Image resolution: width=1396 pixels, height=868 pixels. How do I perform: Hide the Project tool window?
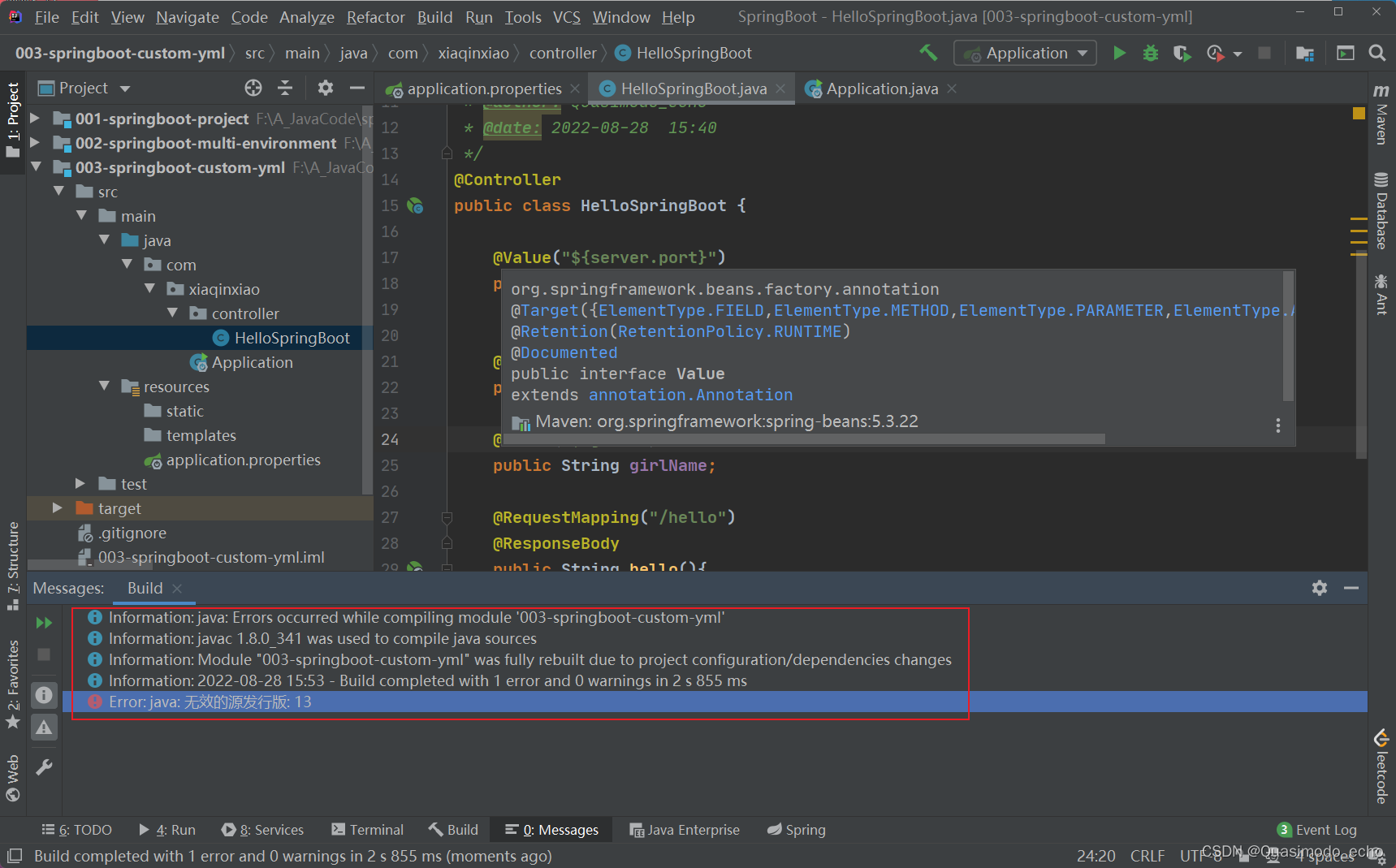tap(357, 88)
